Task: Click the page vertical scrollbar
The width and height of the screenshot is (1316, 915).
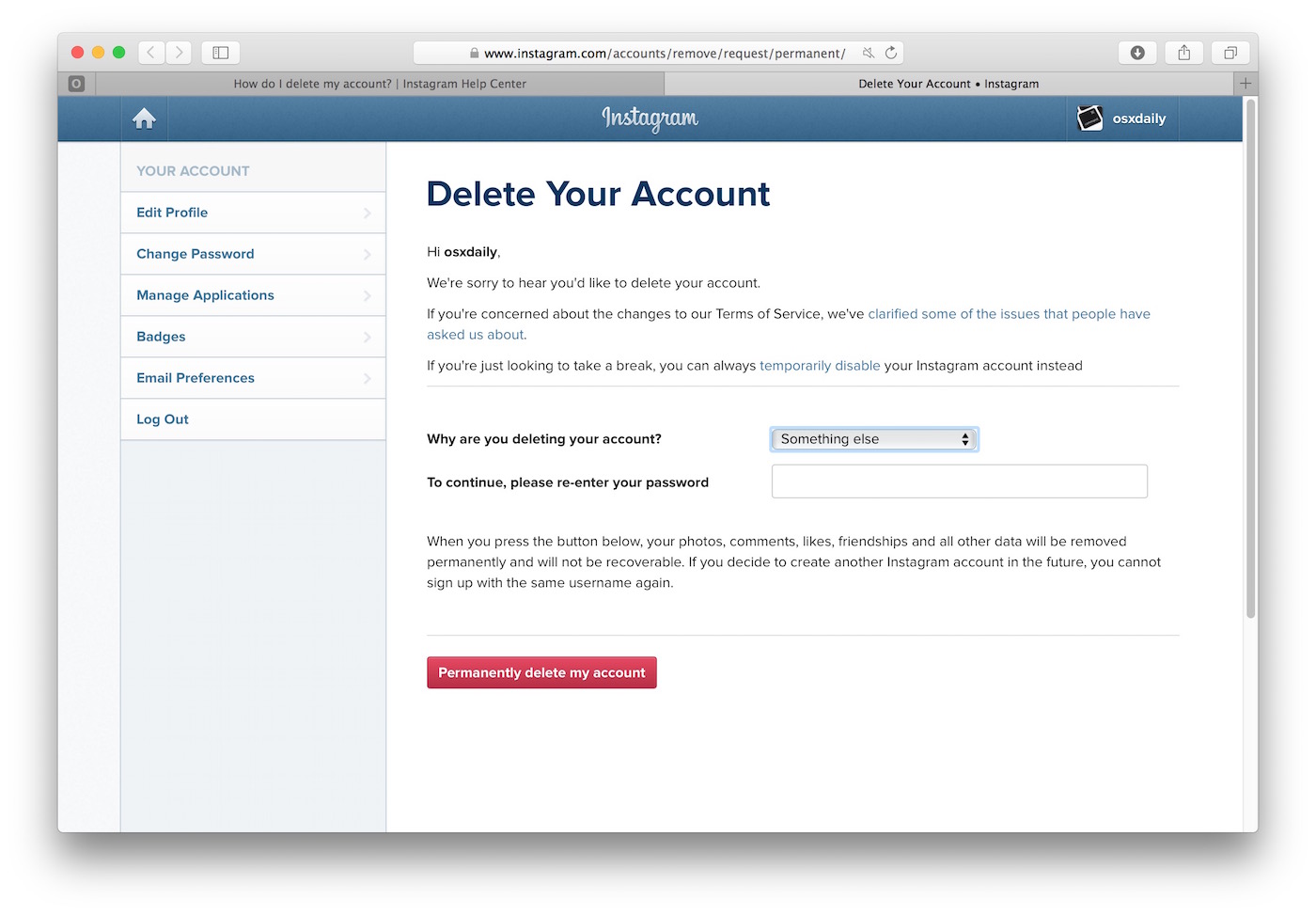Action: [1250, 357]
